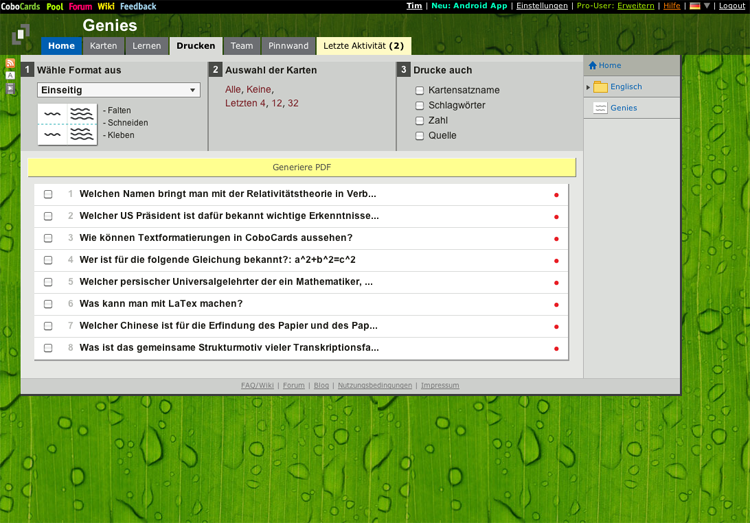Click the German flag language icon
The image size is (750, 523).
[x=695, y=6]
